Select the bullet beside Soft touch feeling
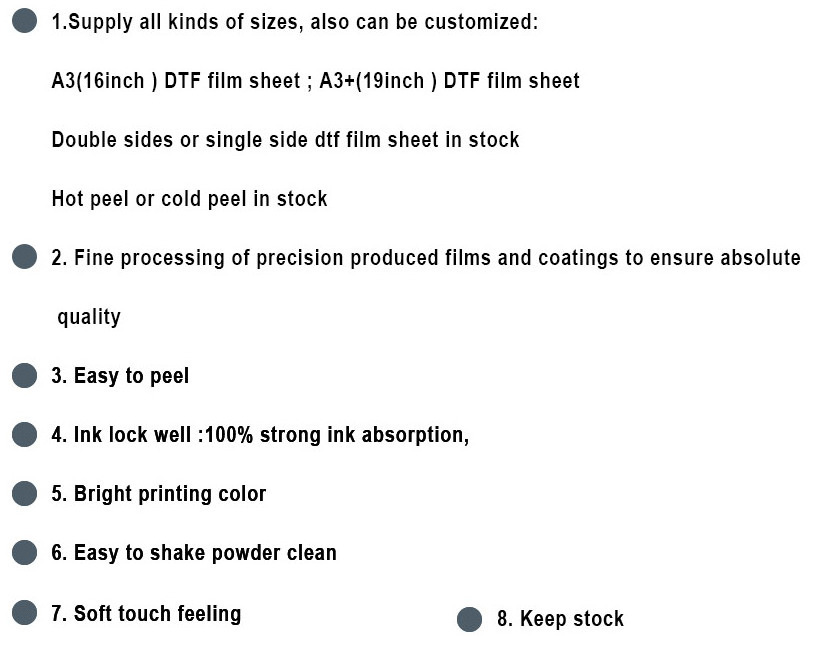The height and width of the screenshot is (665, 820). coord(25,612)
